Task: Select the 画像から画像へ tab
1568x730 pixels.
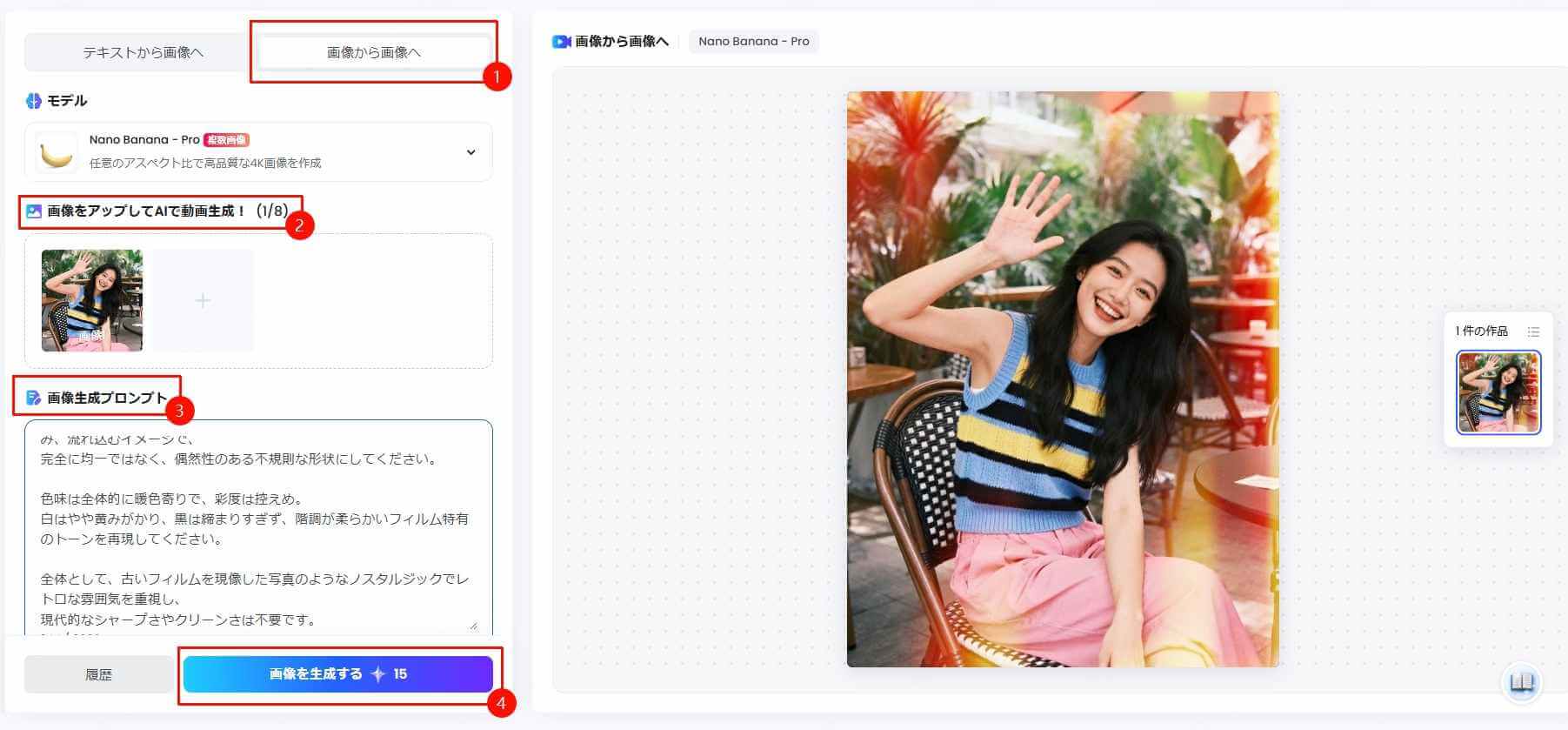Action: 373,52
